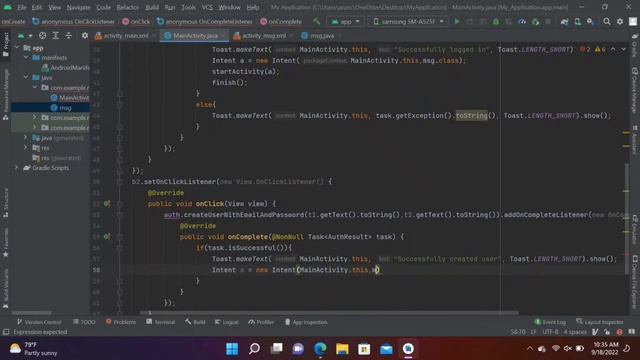
Task: Switch to msg.java tab
Action: click(x=321, y=36)
